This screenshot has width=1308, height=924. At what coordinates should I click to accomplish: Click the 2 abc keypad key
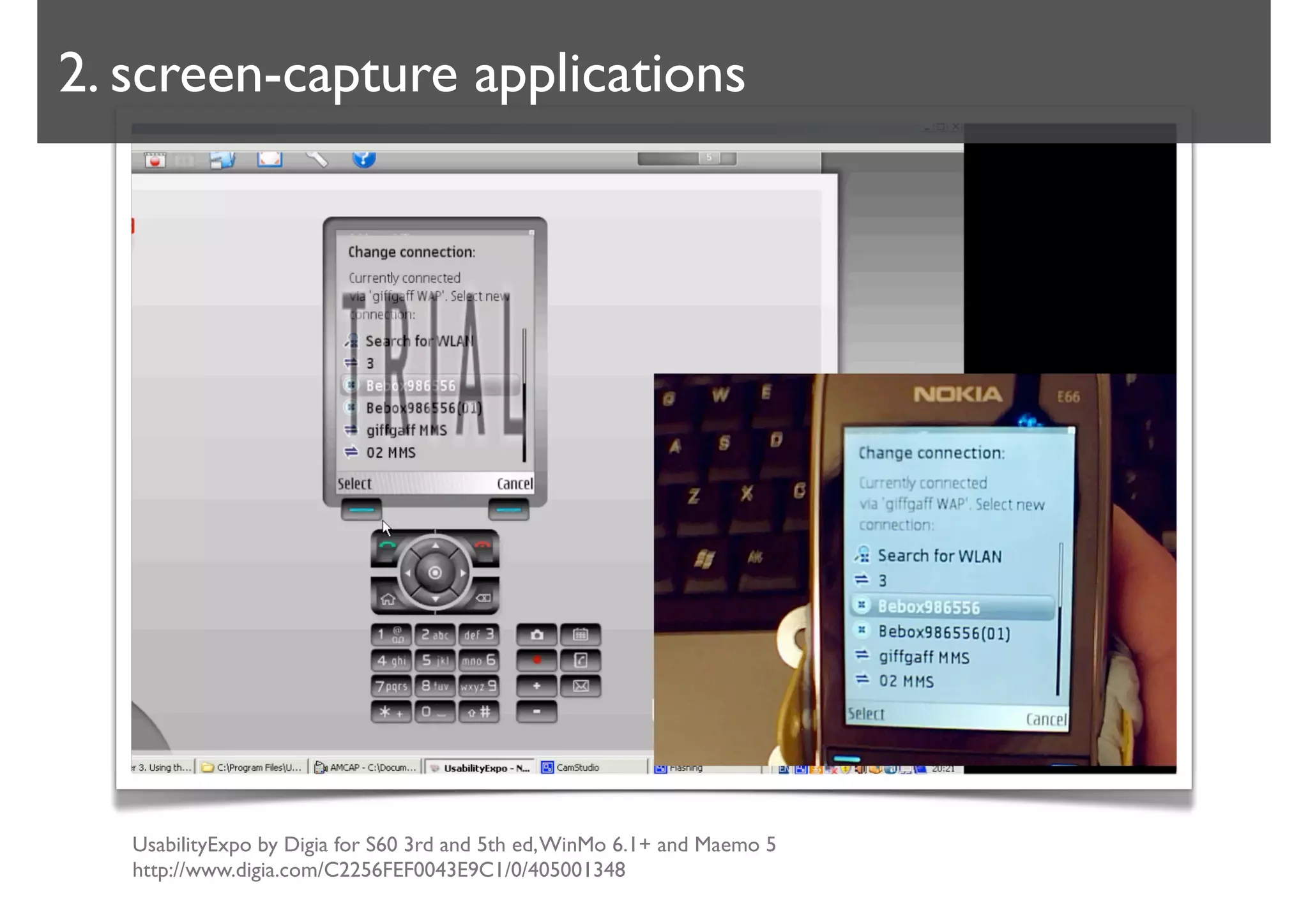coord(435,635)
